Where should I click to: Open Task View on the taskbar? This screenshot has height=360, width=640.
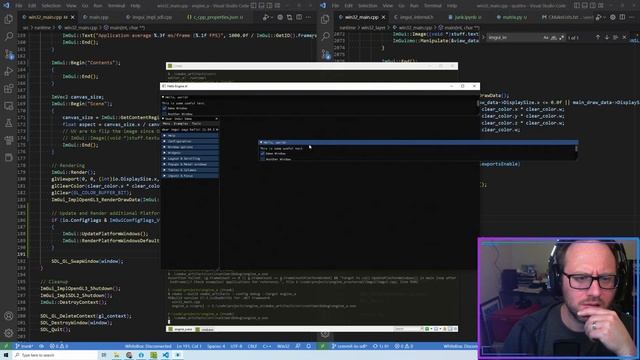point(104,355)
